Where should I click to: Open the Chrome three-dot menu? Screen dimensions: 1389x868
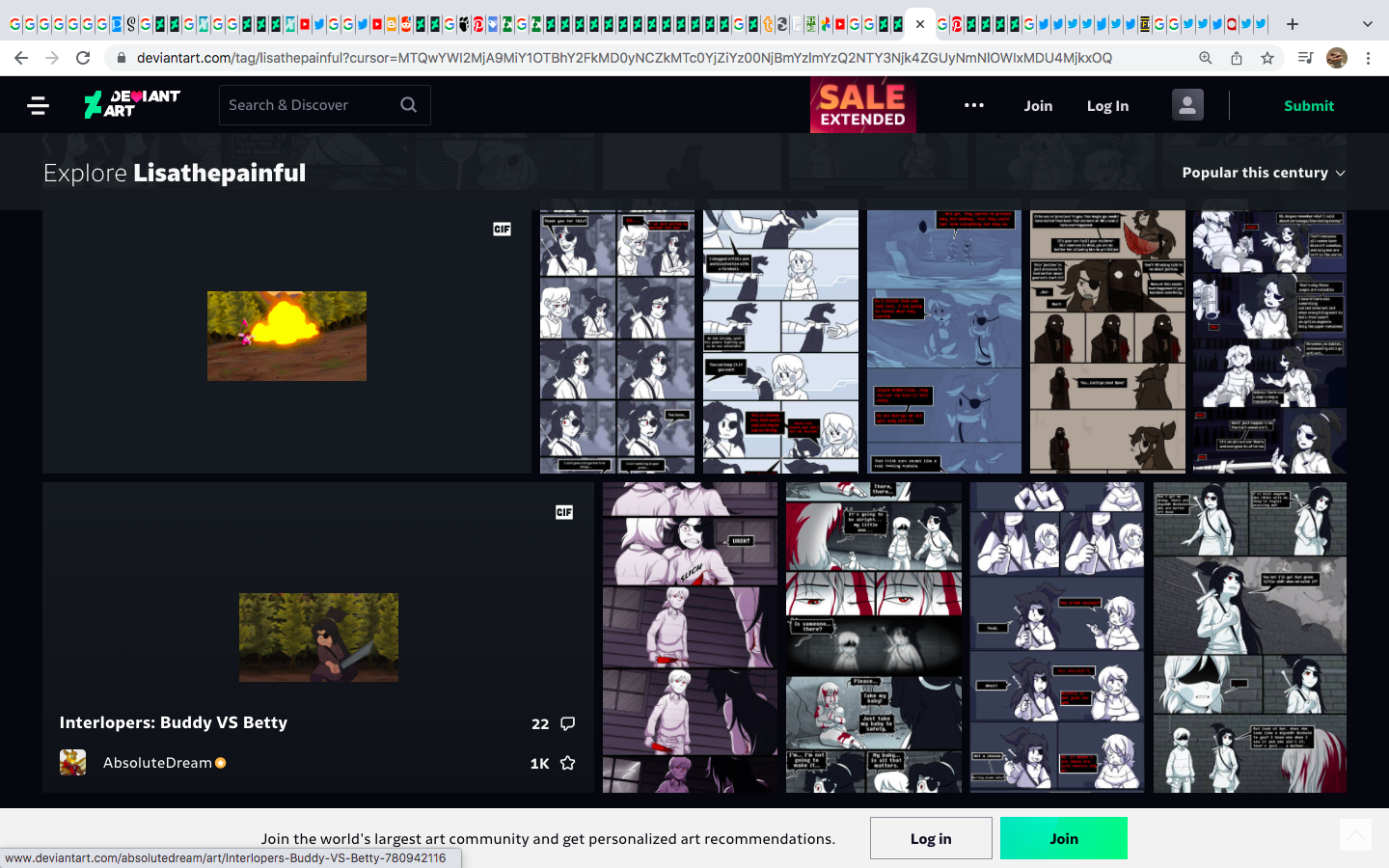(1368, 58)
